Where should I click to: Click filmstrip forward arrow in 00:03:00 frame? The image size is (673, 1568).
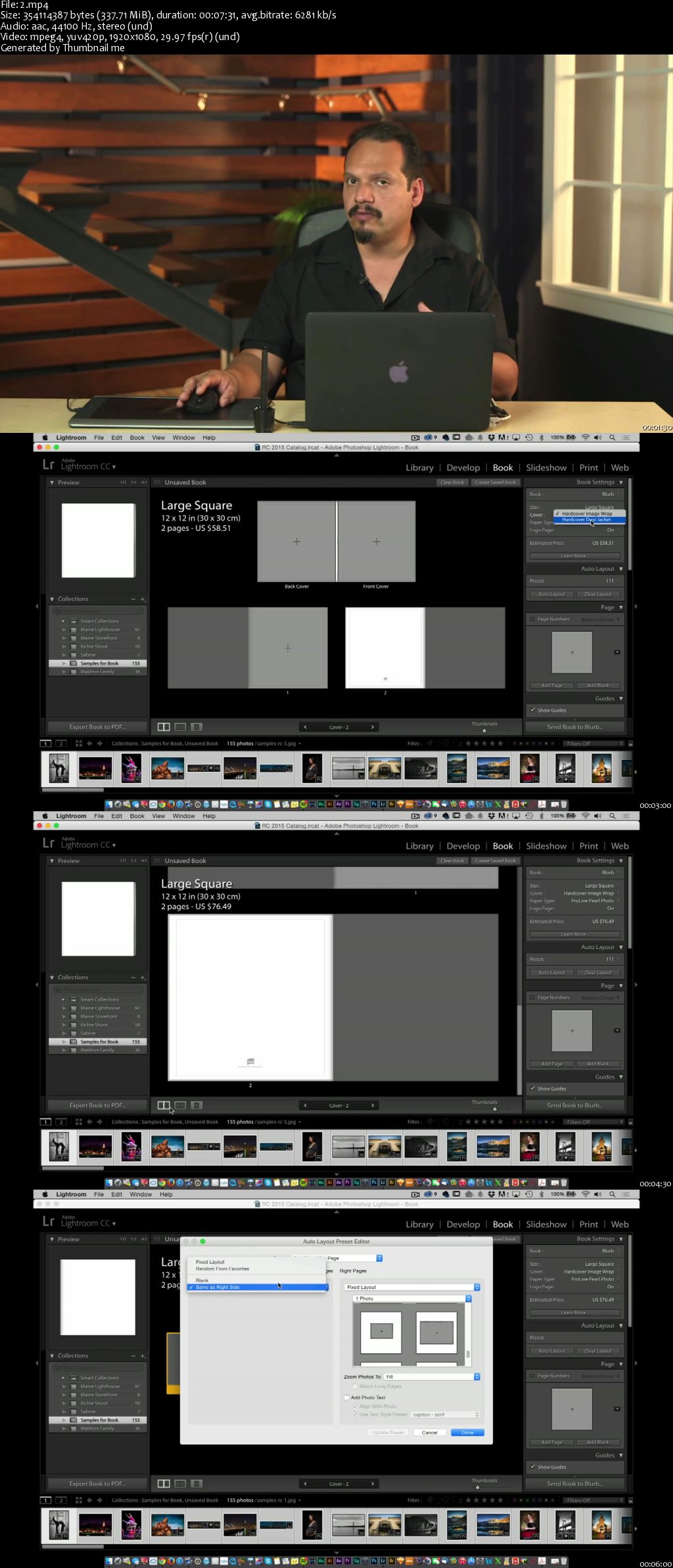pyautogui.click(x=100, y=744)
